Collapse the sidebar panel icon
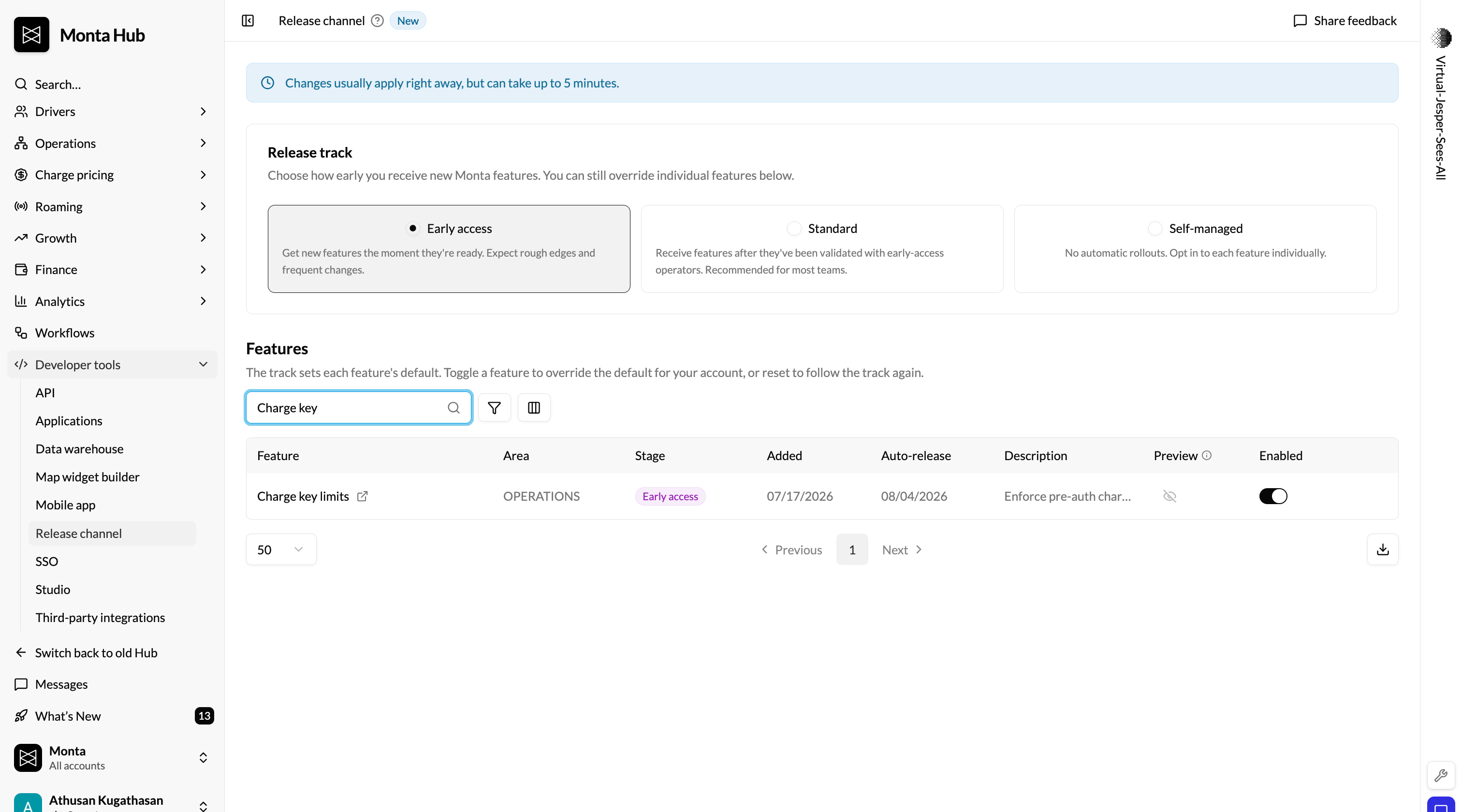 tap(248, 21)
